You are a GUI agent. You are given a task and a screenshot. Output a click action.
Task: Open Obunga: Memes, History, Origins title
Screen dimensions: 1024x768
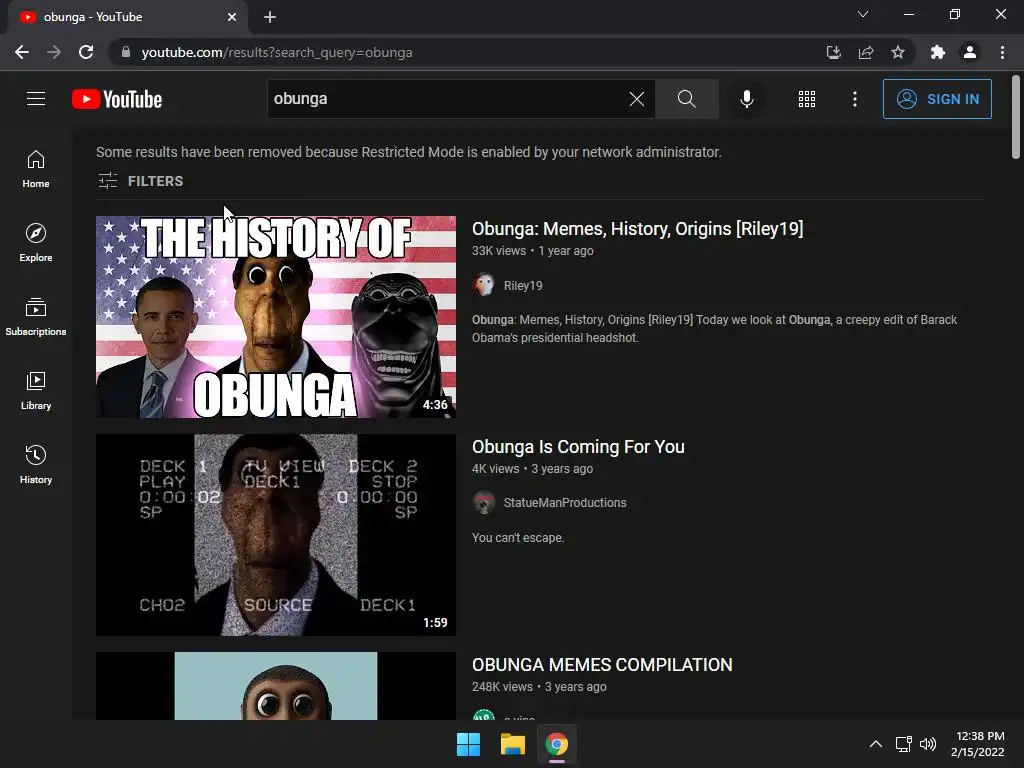point(637,229)
